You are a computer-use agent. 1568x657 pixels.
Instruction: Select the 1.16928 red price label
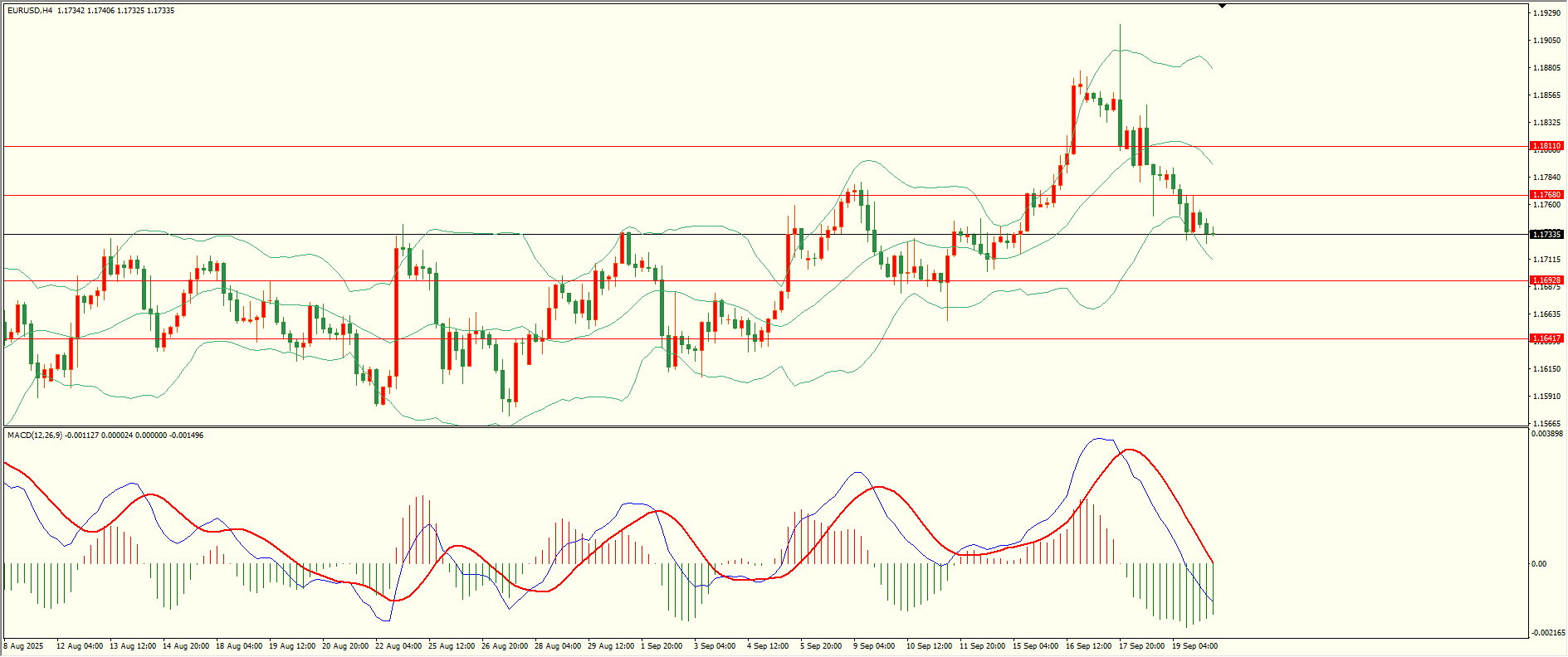point(1546,280)
